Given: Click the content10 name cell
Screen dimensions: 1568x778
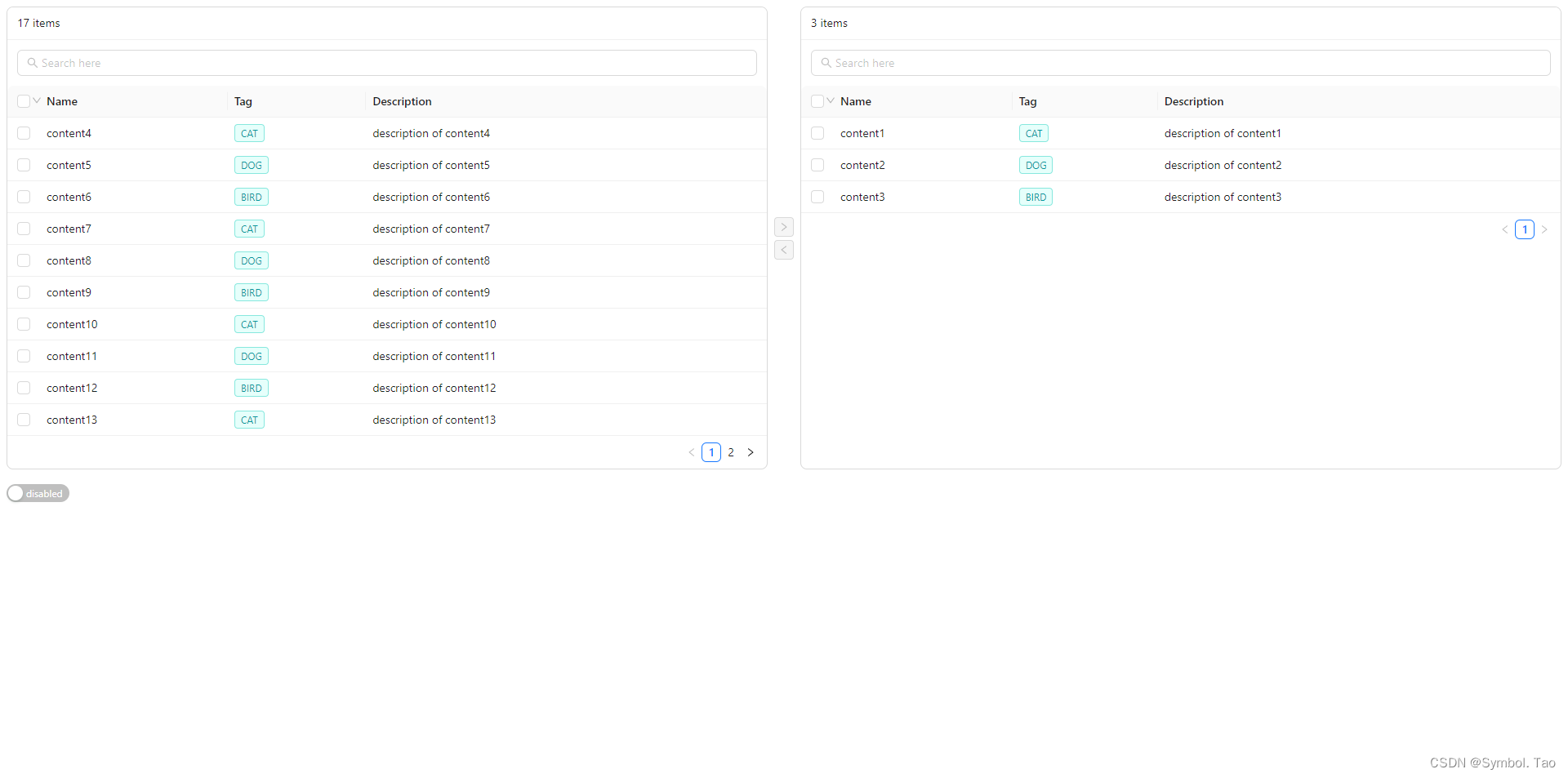Looking at the screenshot, I should pos(72,324).
